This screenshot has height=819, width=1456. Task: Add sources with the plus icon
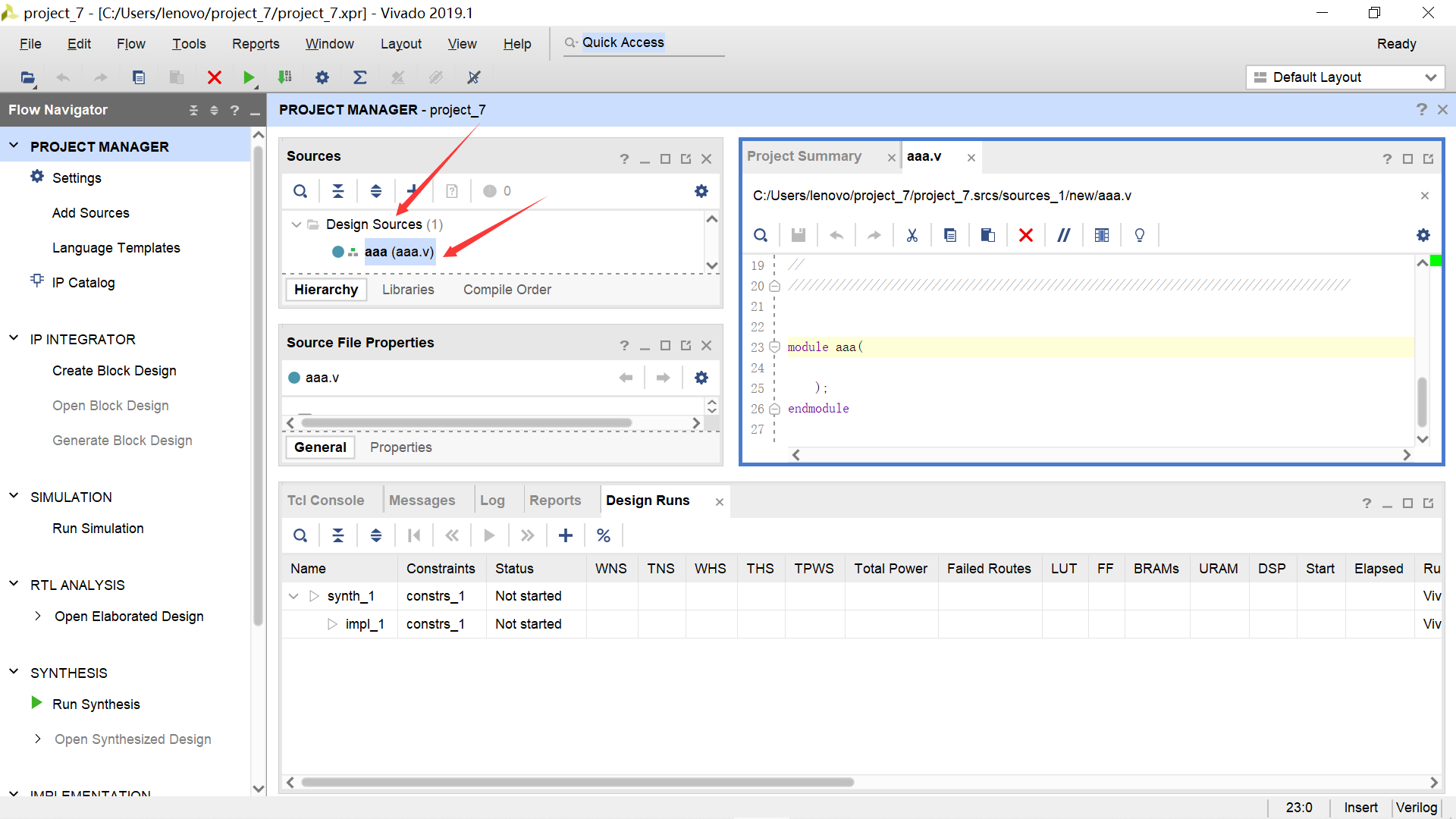[413, 190]
